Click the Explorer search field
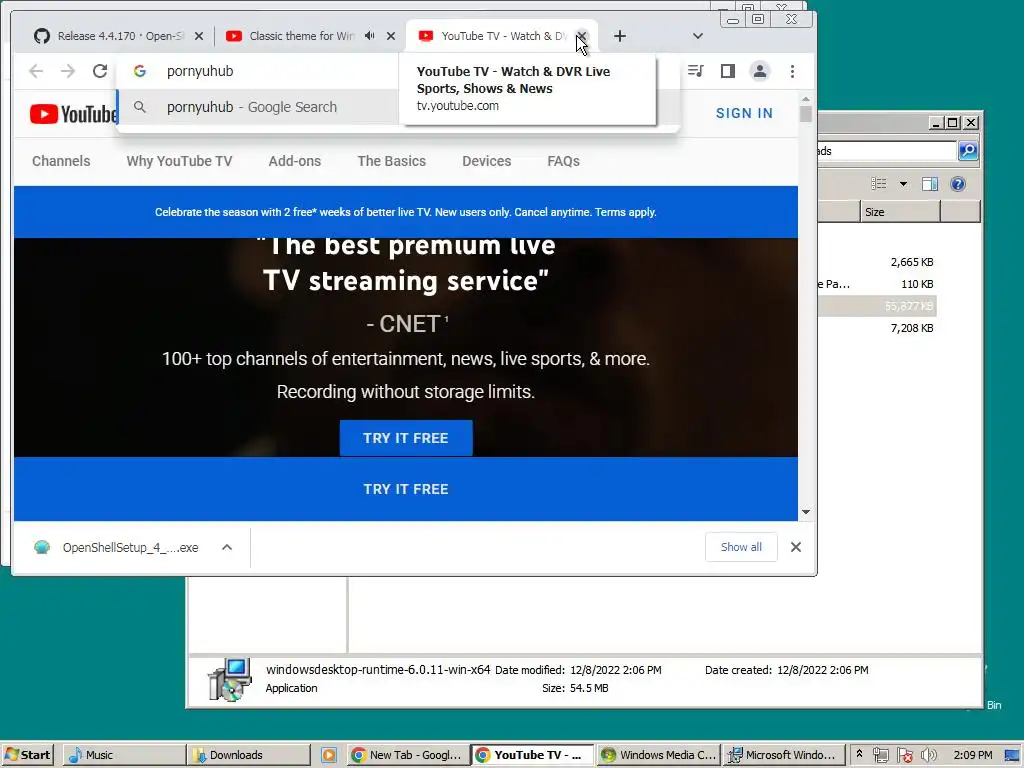 point(886,151)
